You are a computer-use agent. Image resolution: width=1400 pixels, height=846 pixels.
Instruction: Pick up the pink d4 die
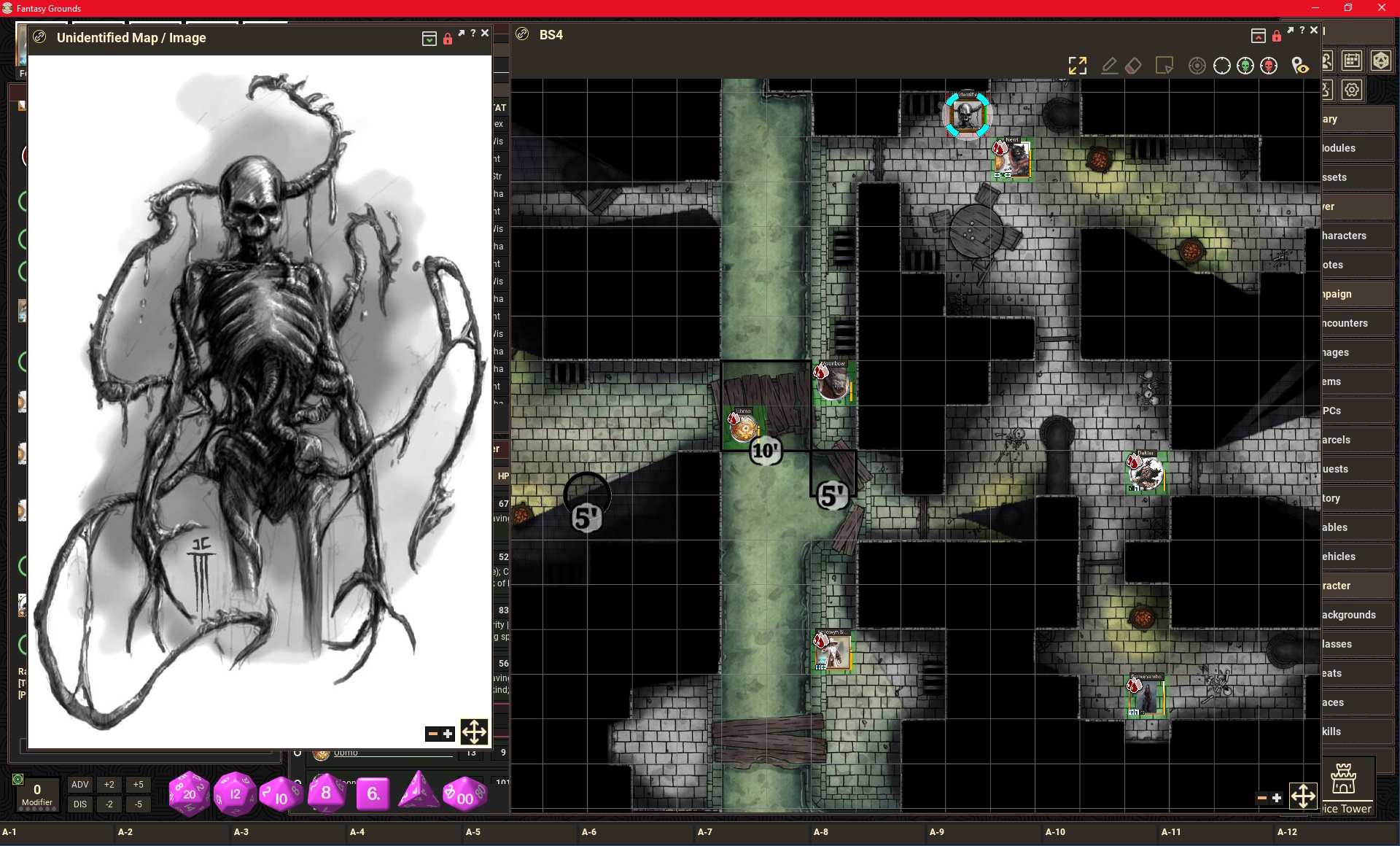[x=419, y=792]
